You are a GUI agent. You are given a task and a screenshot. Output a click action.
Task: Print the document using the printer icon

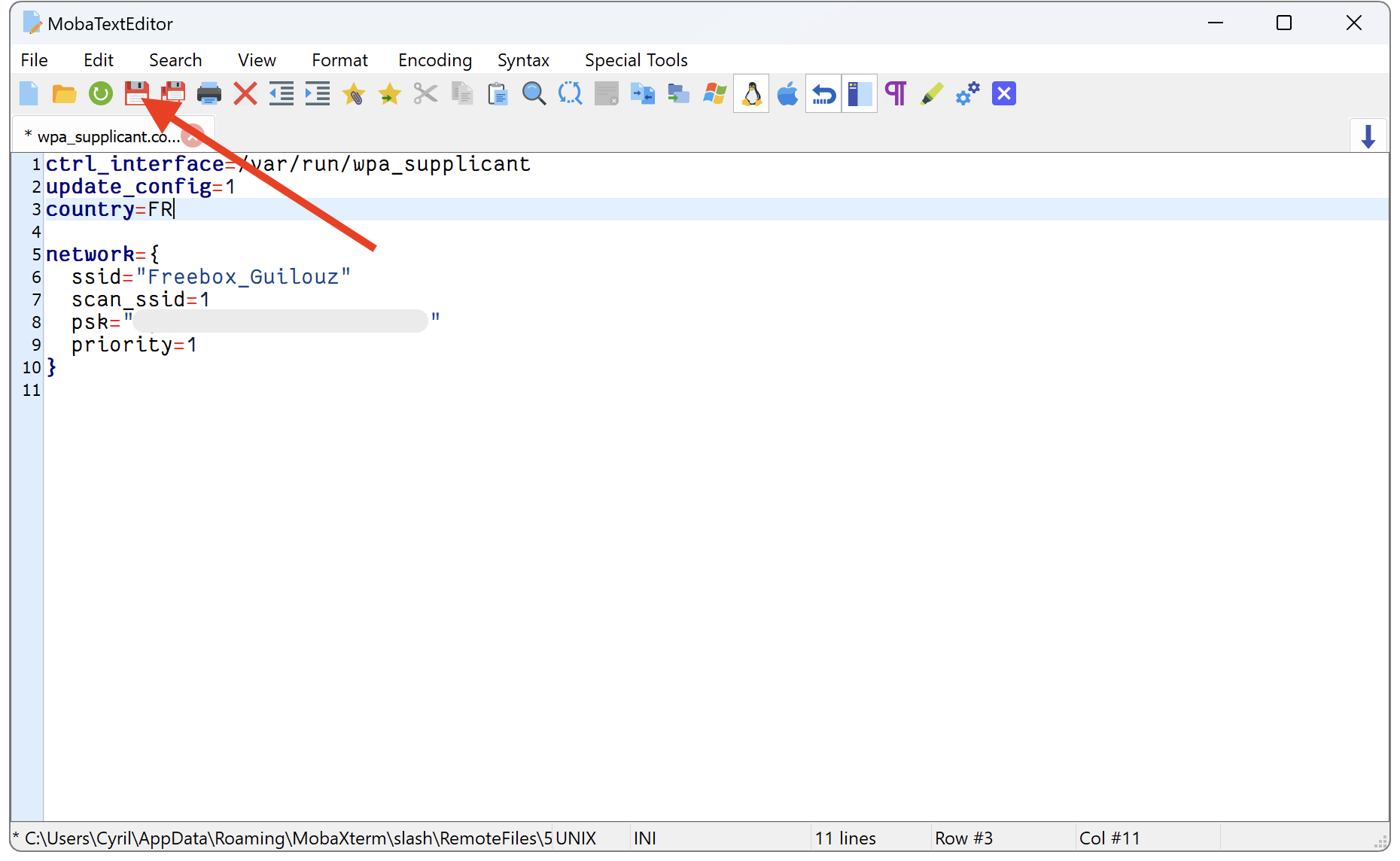pos(208,94)
